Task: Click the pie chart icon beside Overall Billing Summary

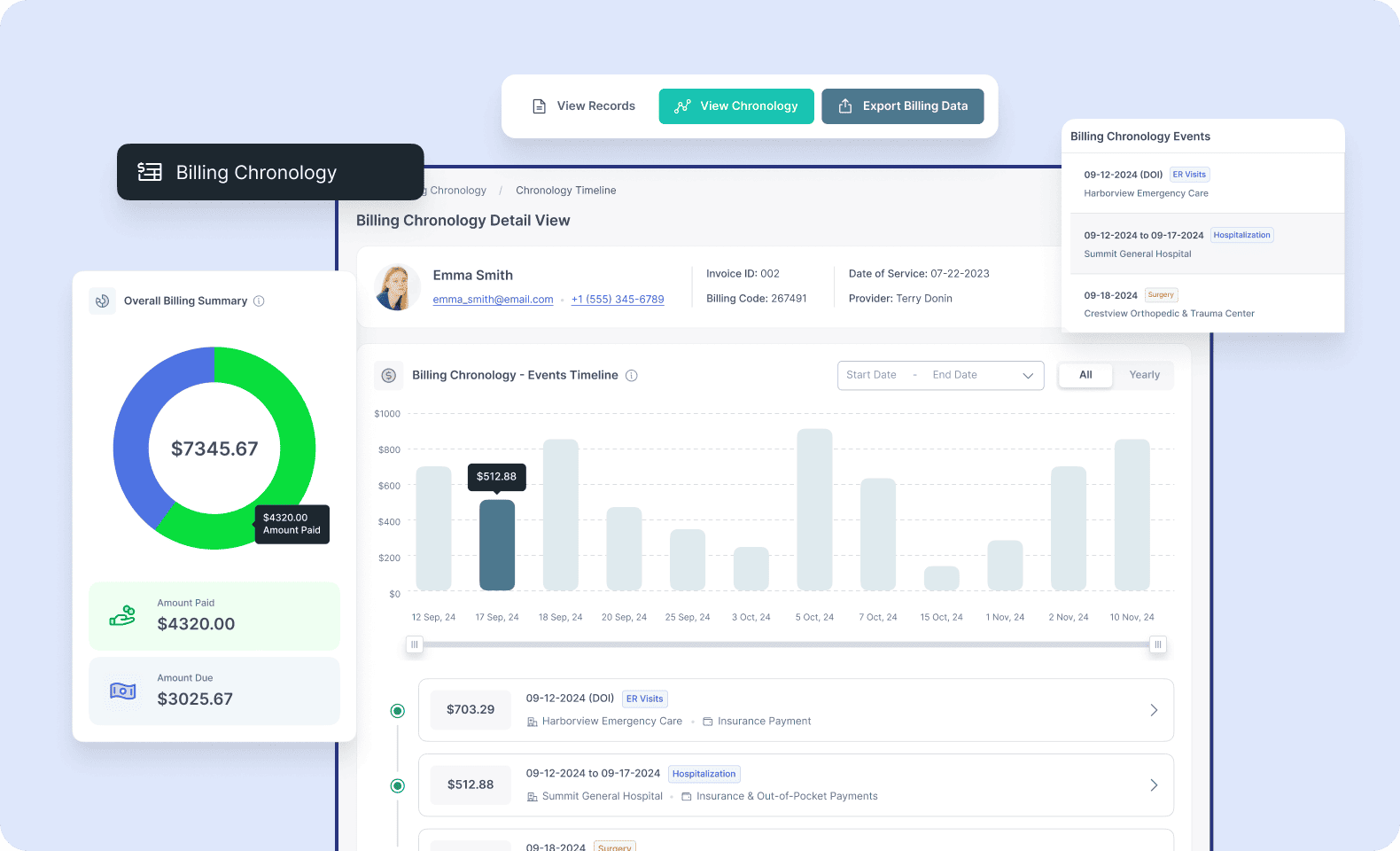Action: (x=103, y=301)
